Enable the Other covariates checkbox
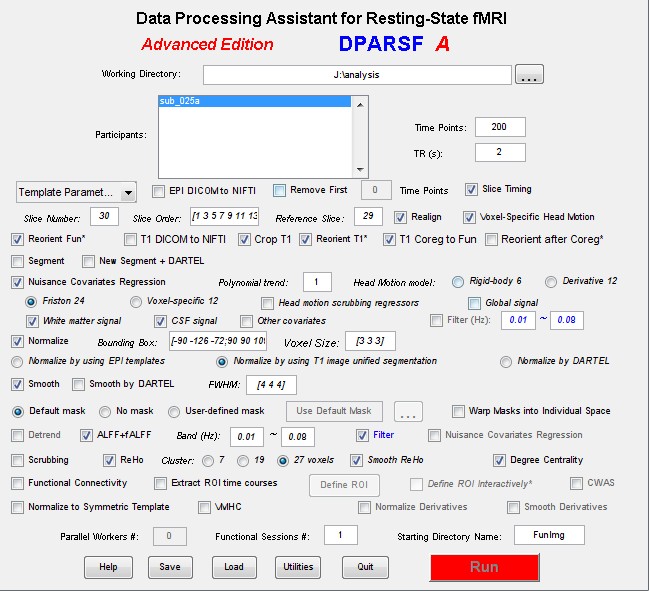Viewport: 649px width, 591px height. [x=246, y=321]
